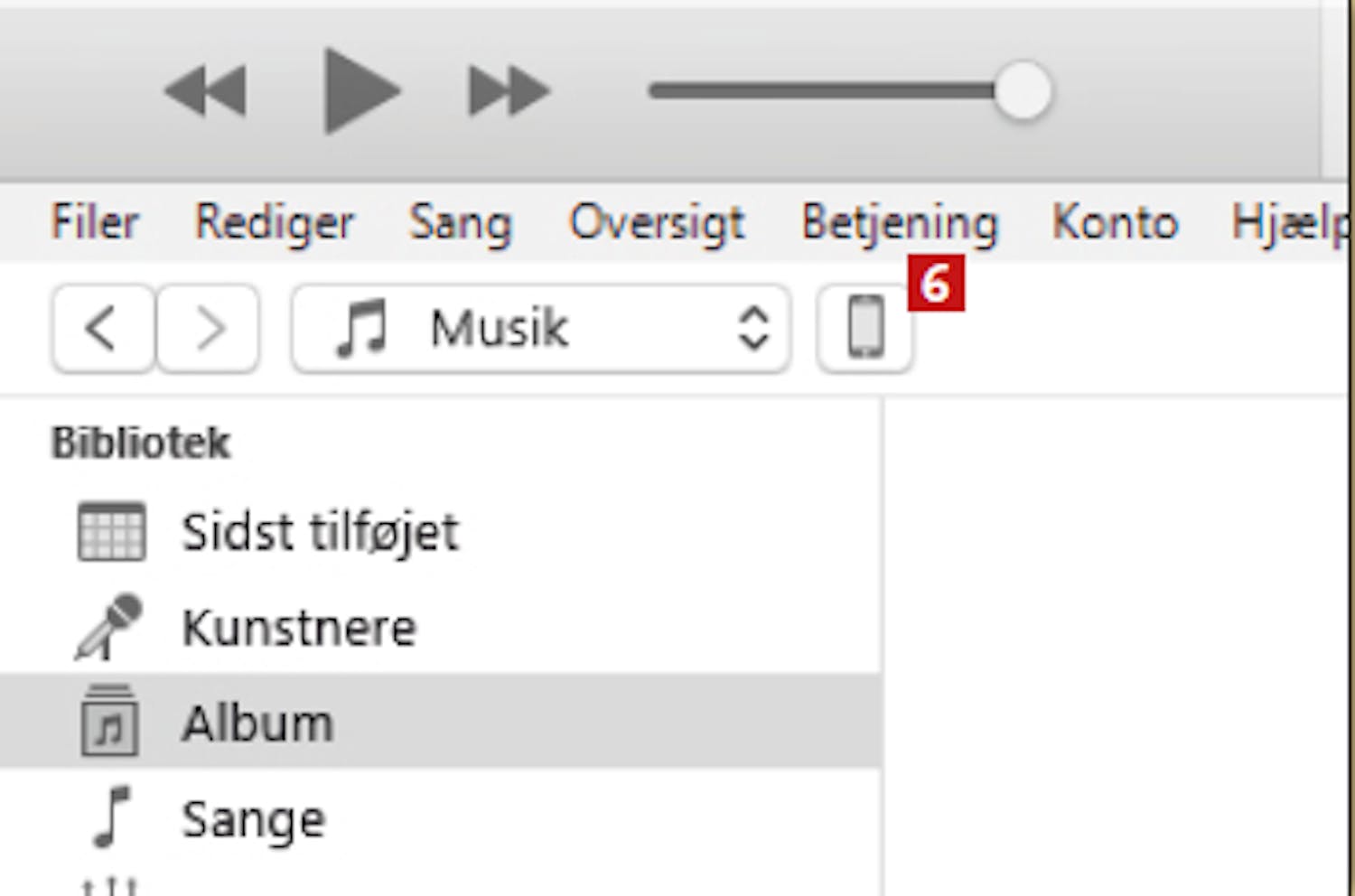The width and height of the screenshot is (1355, 896).
Task: Open the Oversigt menu
Action: 658,223
